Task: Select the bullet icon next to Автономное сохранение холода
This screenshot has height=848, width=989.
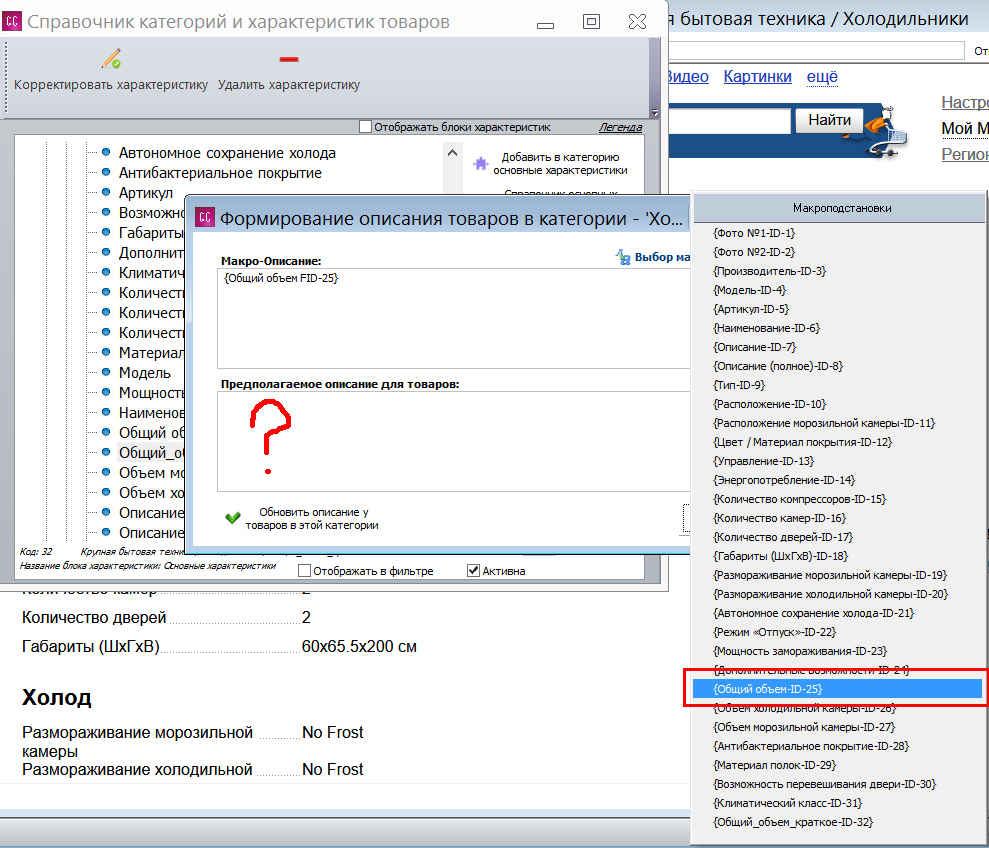Action: [106, 153]
